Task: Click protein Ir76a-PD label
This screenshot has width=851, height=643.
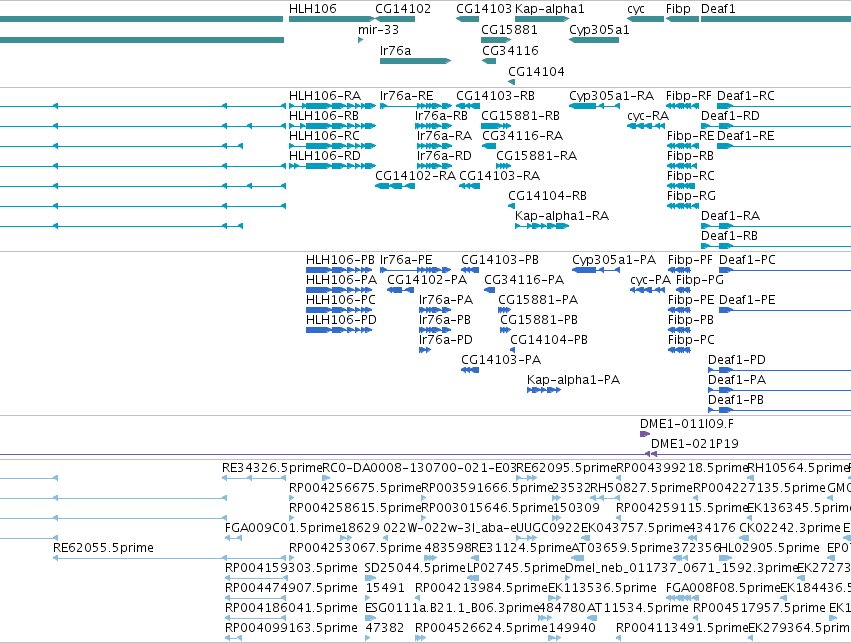Action: click(x=446, y=340)
